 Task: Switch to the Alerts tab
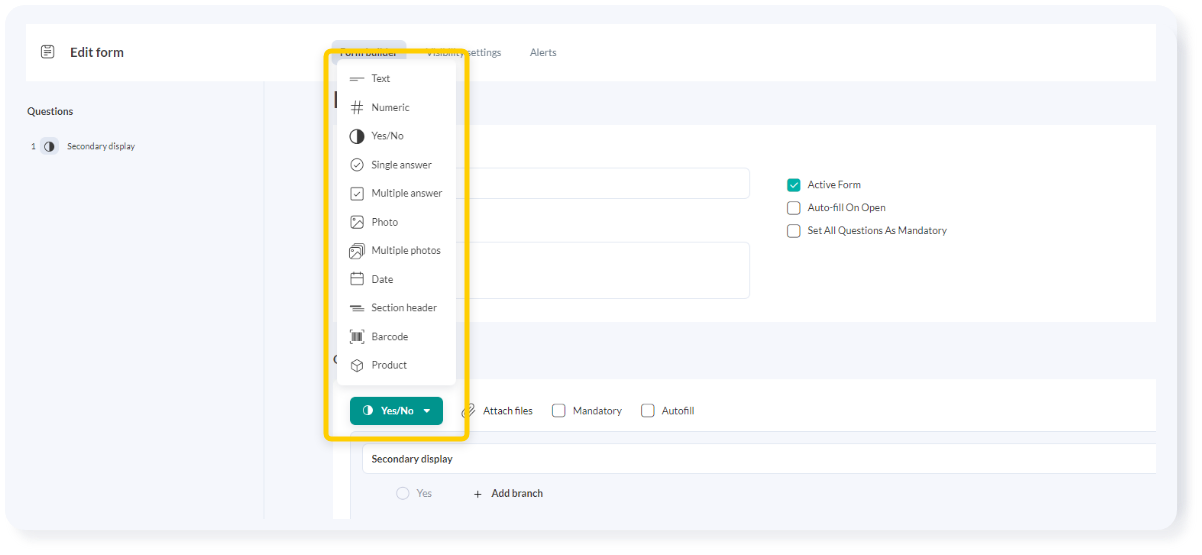[x=543, y=53]
